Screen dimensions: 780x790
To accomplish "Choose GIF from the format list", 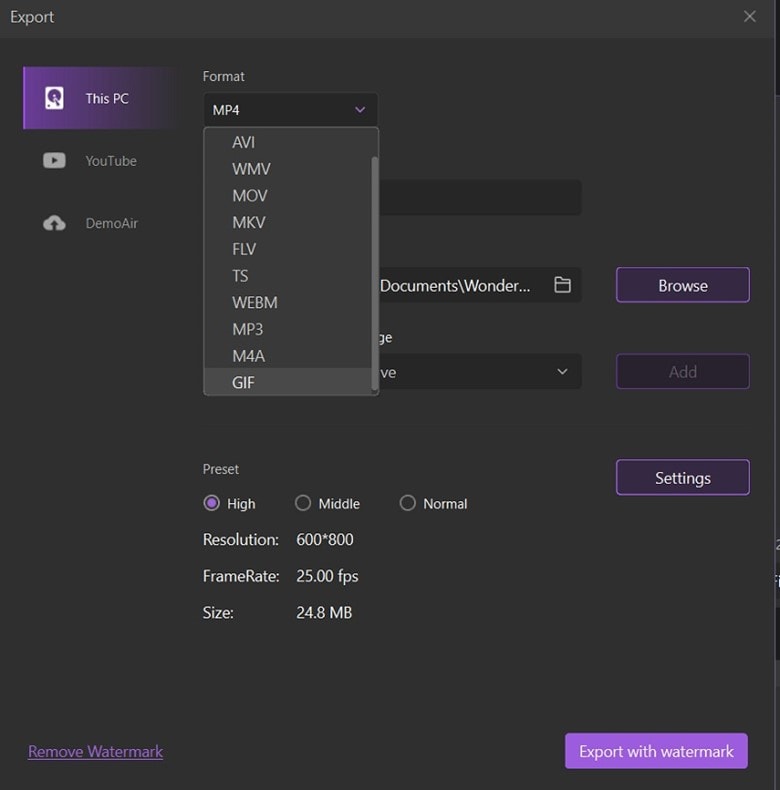I will [244, 382].
